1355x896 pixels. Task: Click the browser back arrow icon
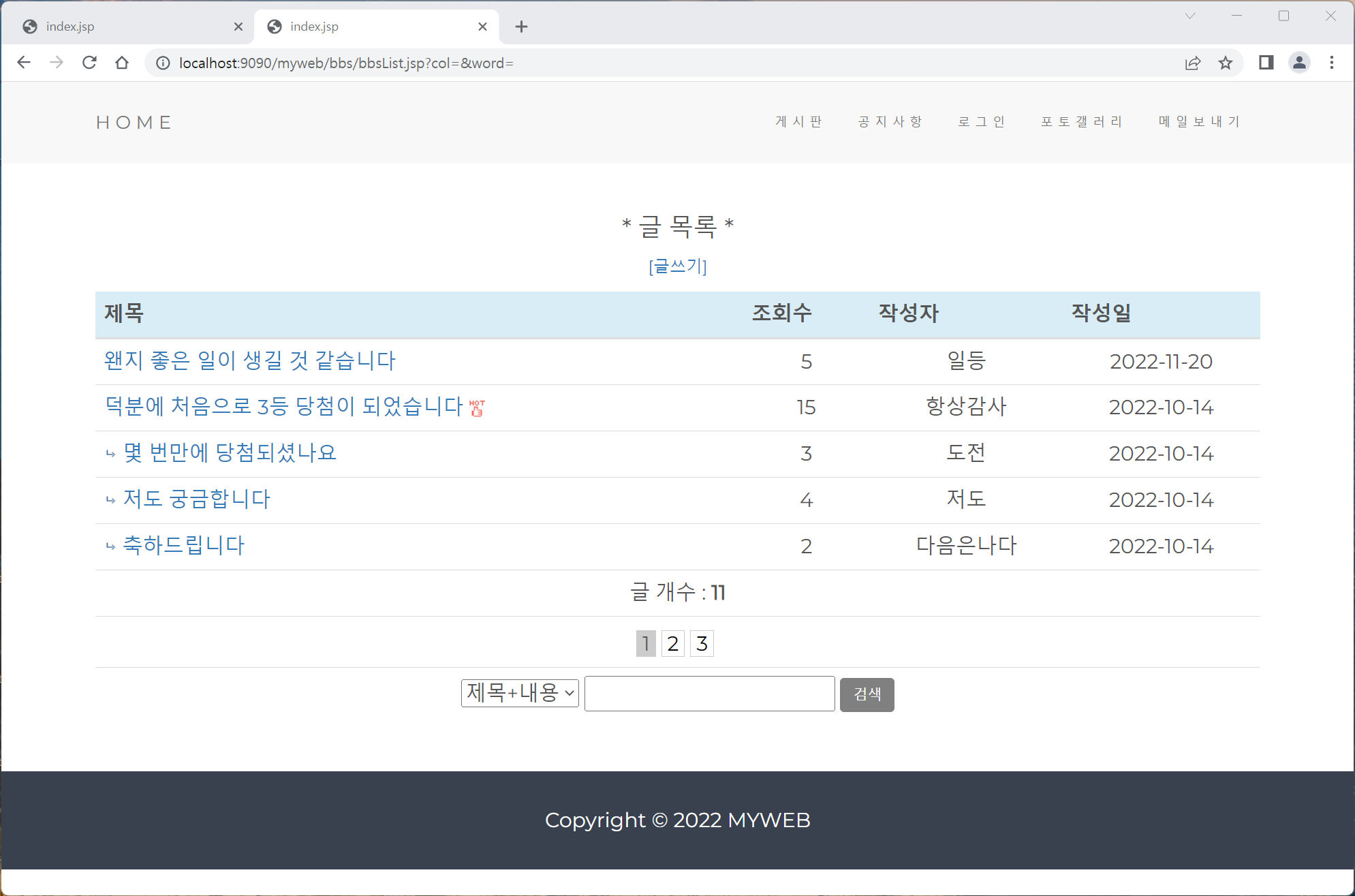(x=24, y=63)
